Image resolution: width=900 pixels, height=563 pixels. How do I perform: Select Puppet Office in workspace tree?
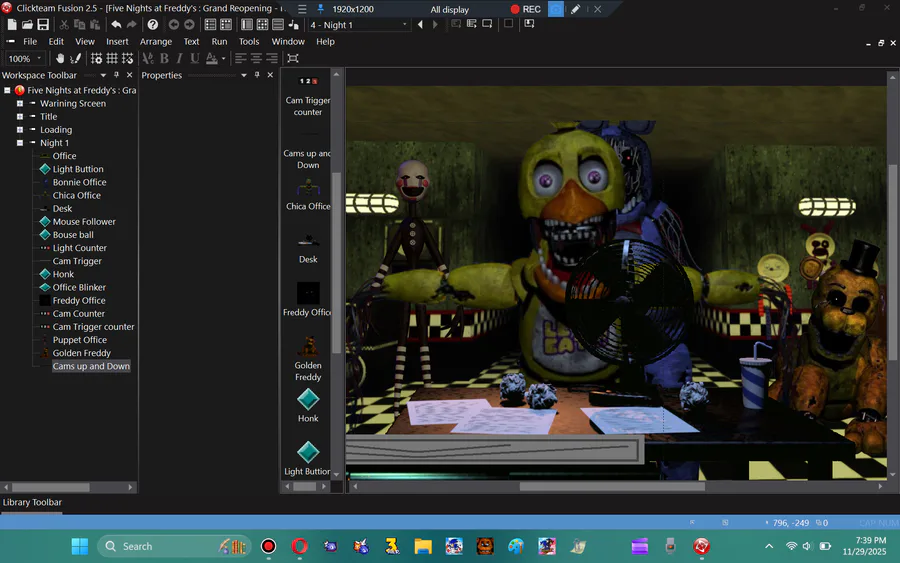[80, 340]
